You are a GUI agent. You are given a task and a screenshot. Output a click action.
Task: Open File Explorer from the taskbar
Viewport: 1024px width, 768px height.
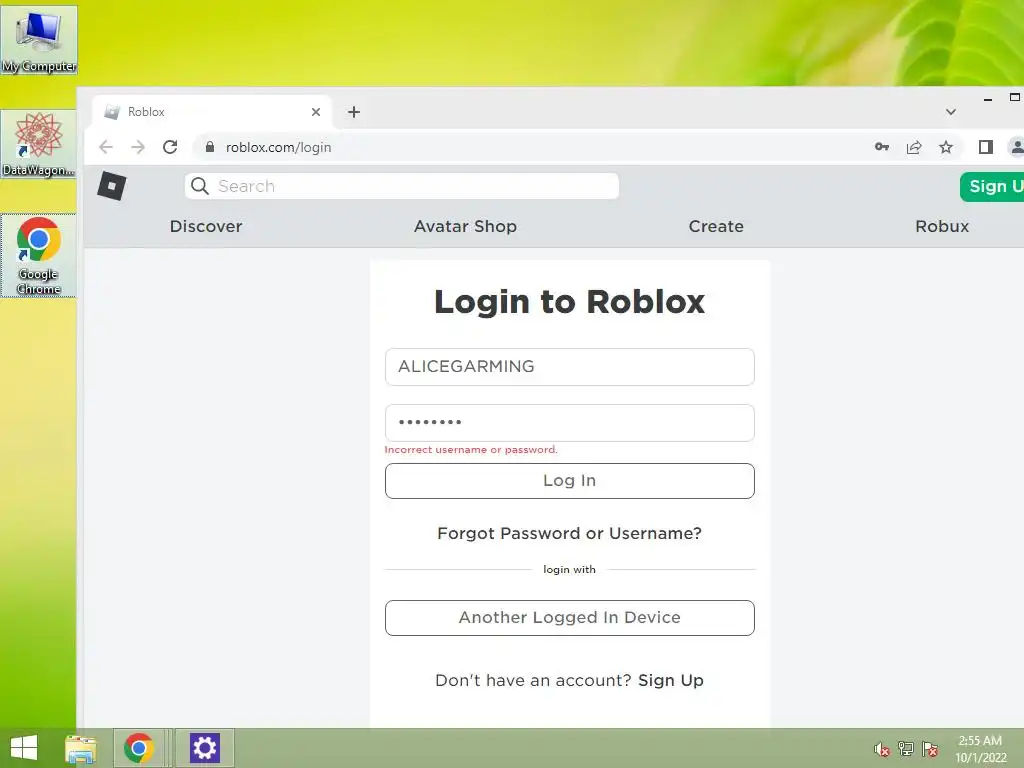point(80,748)
